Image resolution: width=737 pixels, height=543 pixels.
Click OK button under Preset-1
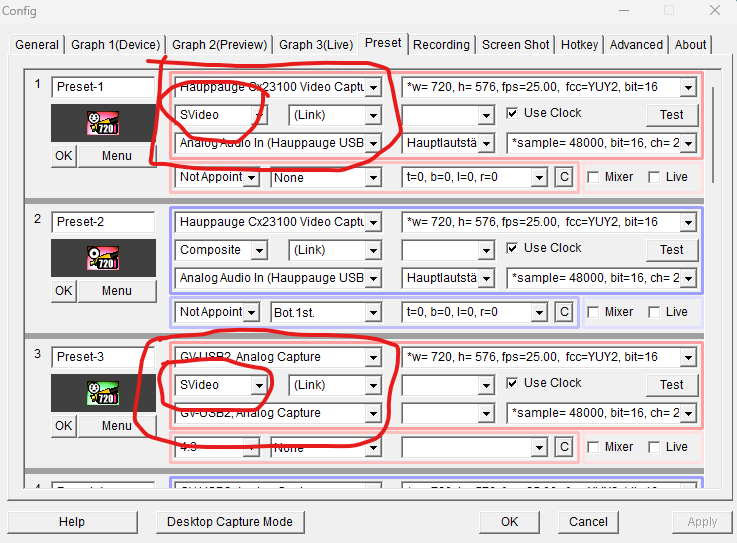[x=64, y=156]
